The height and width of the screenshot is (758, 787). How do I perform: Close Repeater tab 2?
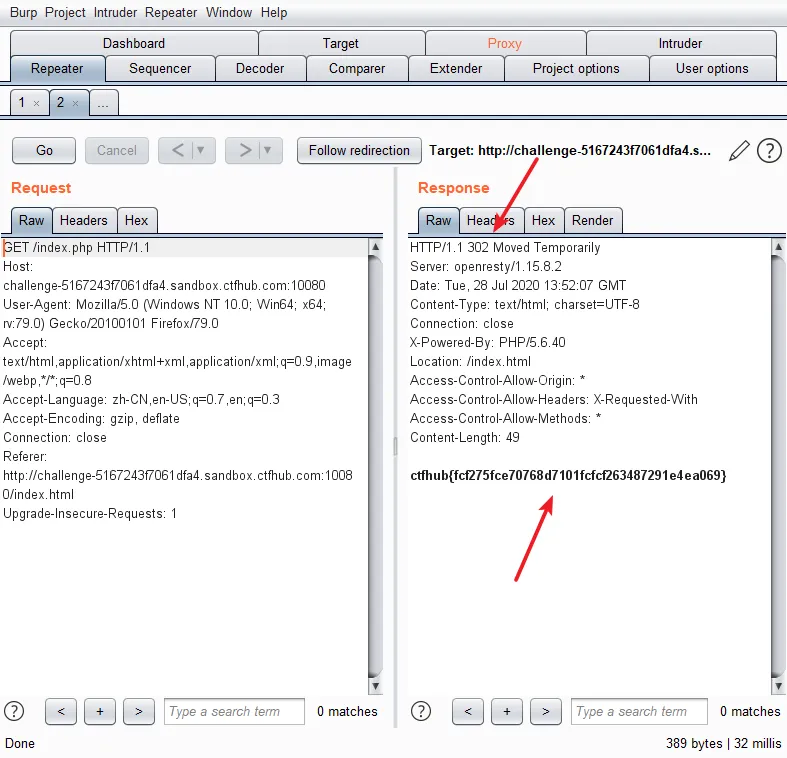pos(75,103)
